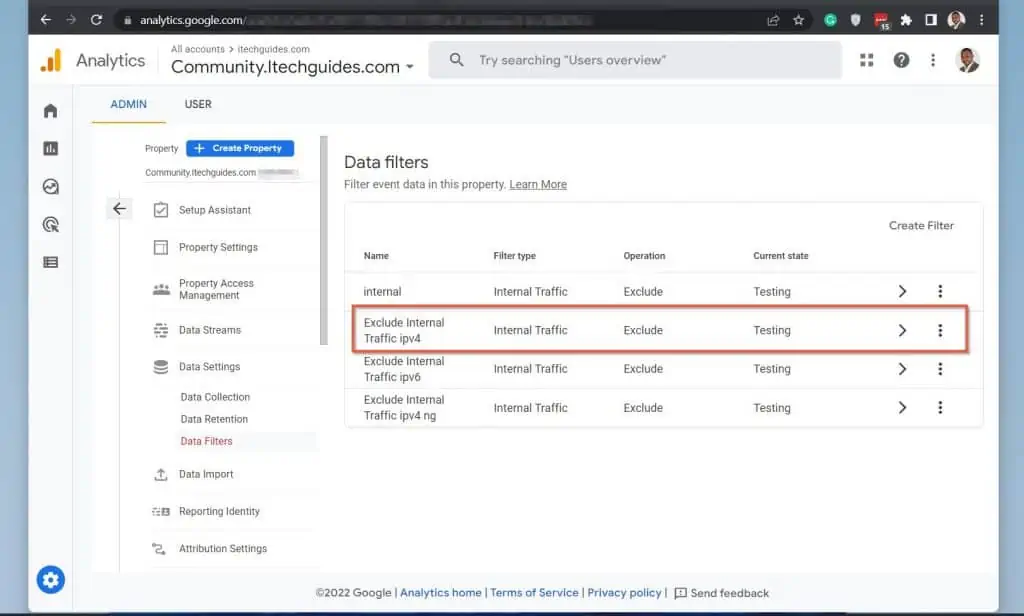
Task: Open the Reports bar chart icon
Action: click(51, 149)
